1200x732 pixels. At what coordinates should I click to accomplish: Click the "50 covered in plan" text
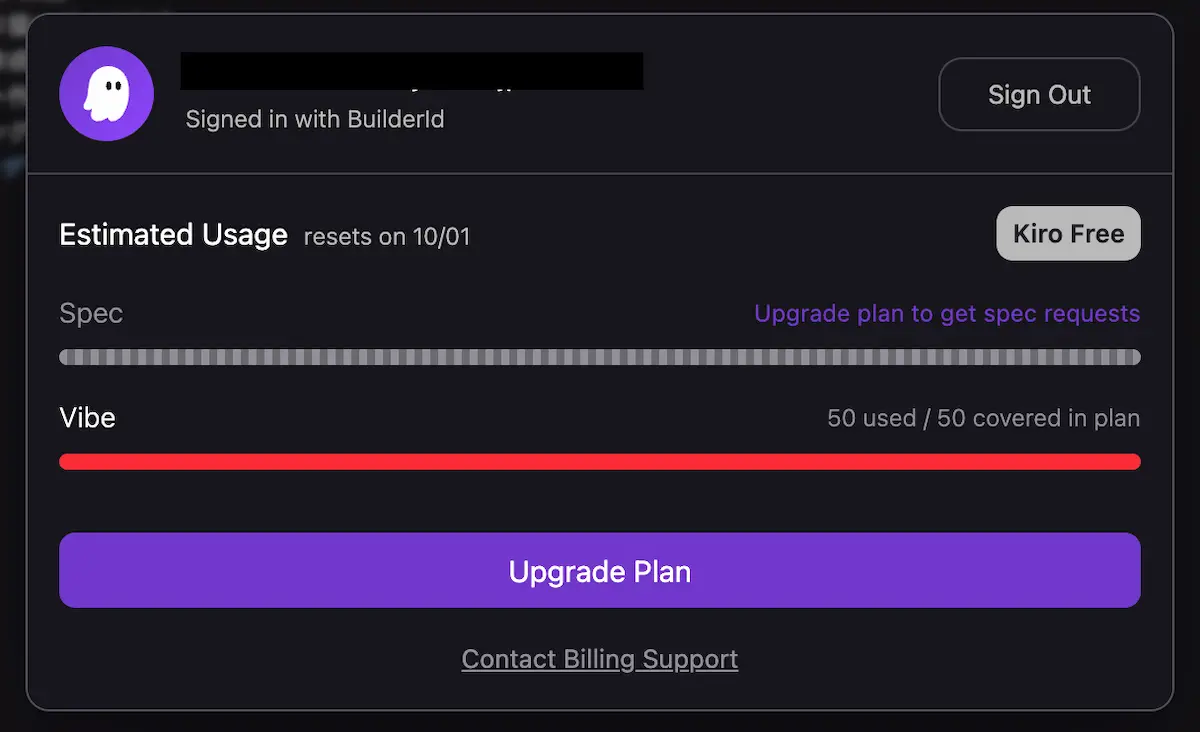point(1038,418)
